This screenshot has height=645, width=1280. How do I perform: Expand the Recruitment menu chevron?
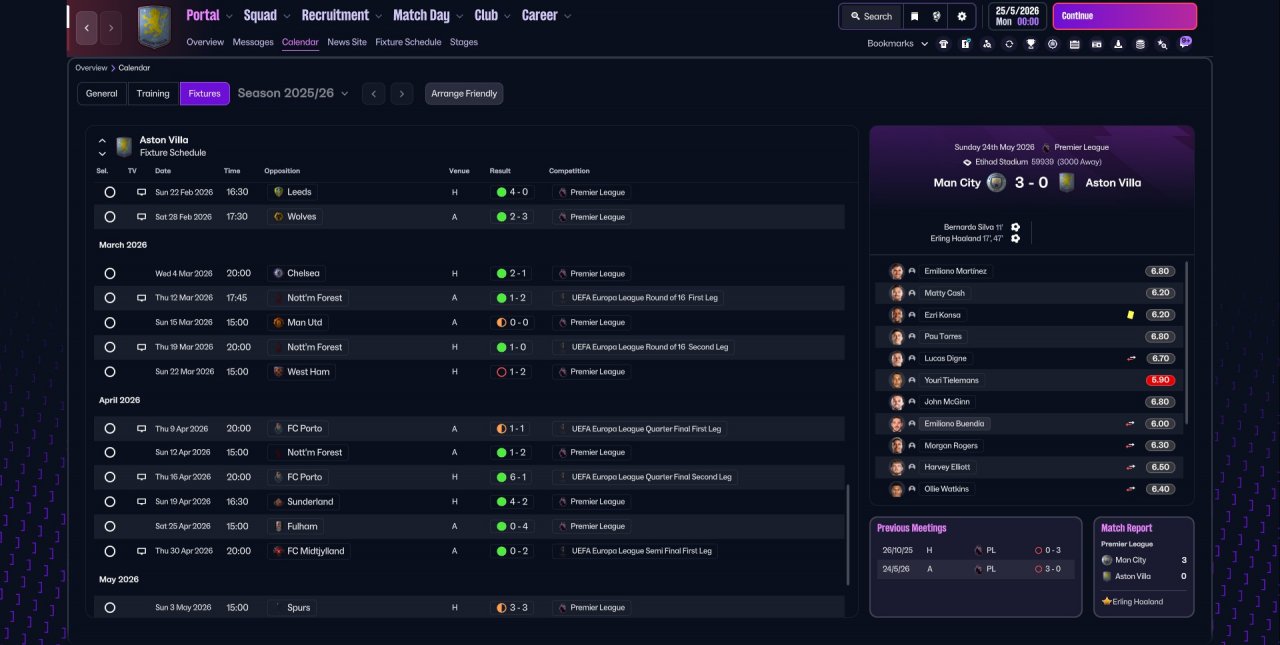(378, 16)
